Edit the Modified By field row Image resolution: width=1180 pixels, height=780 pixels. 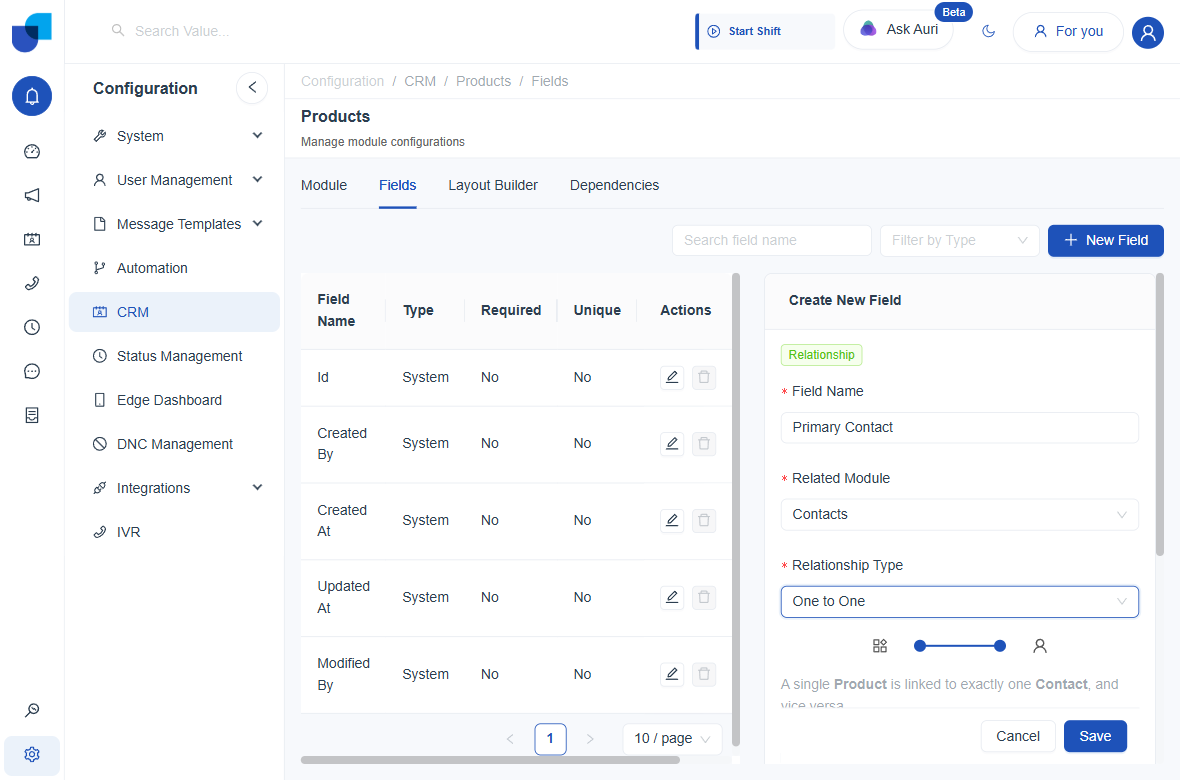click(672, 674)
